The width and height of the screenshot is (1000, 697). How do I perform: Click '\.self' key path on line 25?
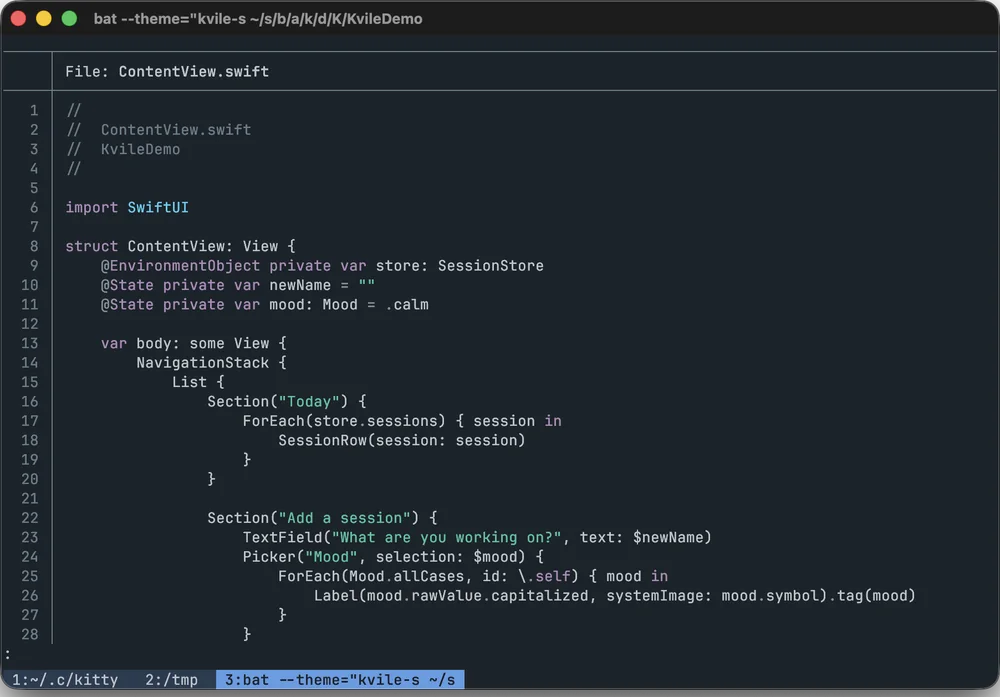[x=543, y=576]
